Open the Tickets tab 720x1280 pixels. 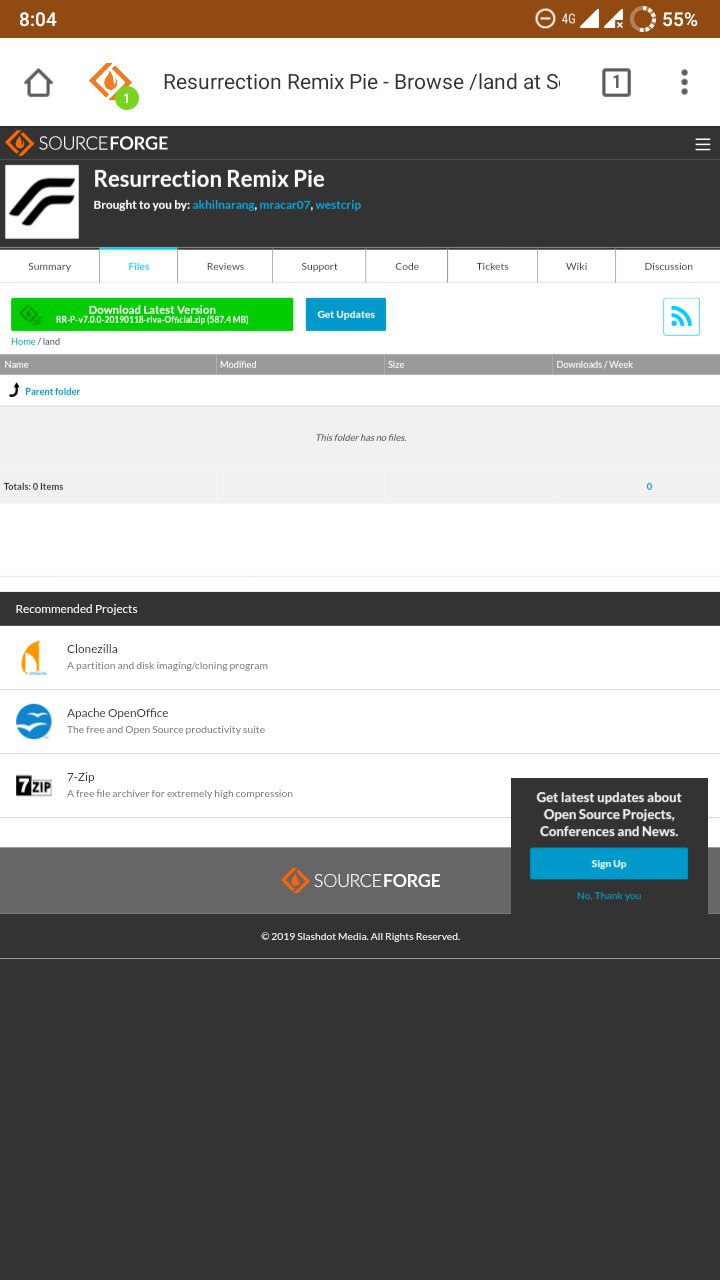point(492,266)
